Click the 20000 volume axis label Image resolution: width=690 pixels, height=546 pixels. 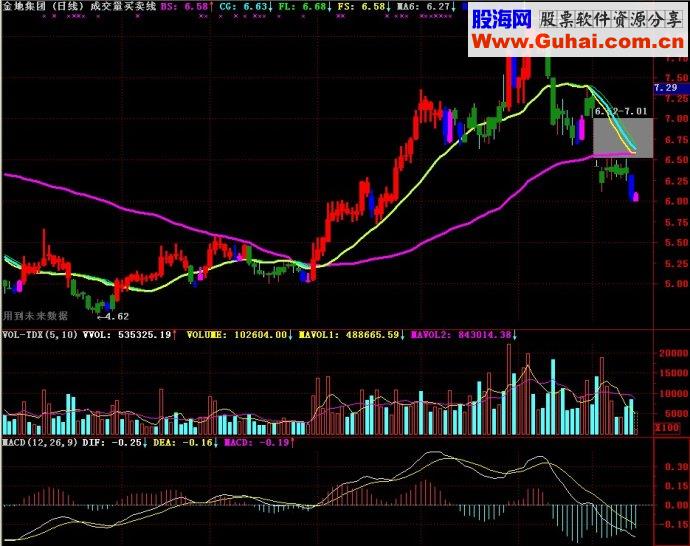[x=673, y=353]
